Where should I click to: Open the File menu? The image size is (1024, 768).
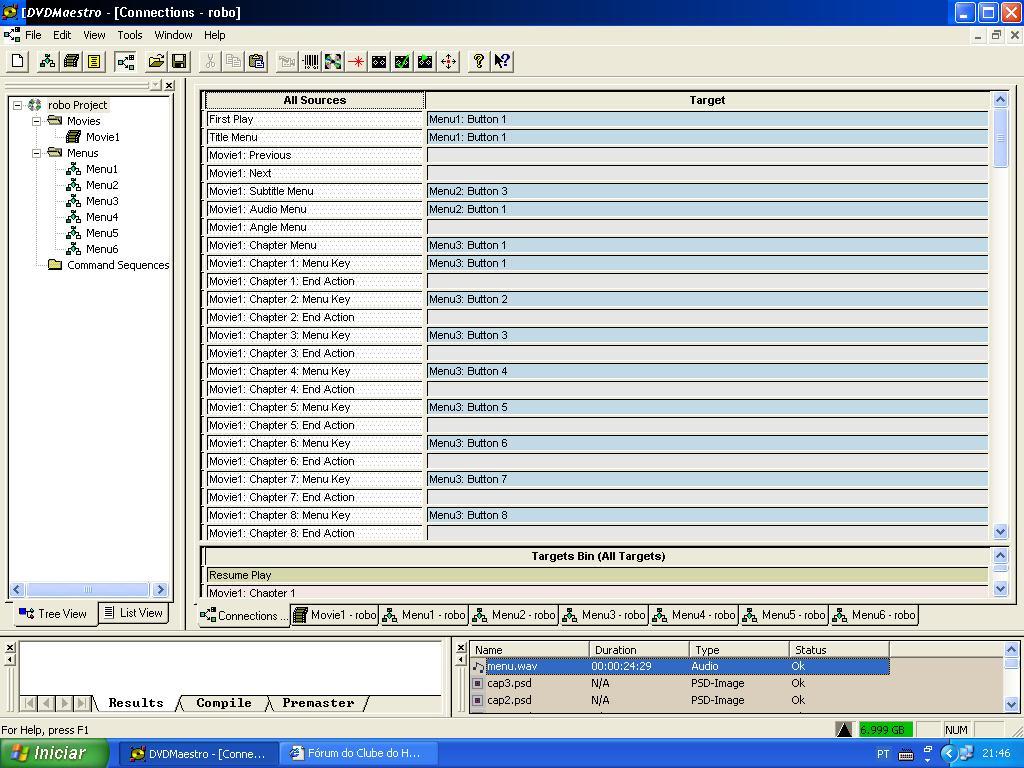33,35
